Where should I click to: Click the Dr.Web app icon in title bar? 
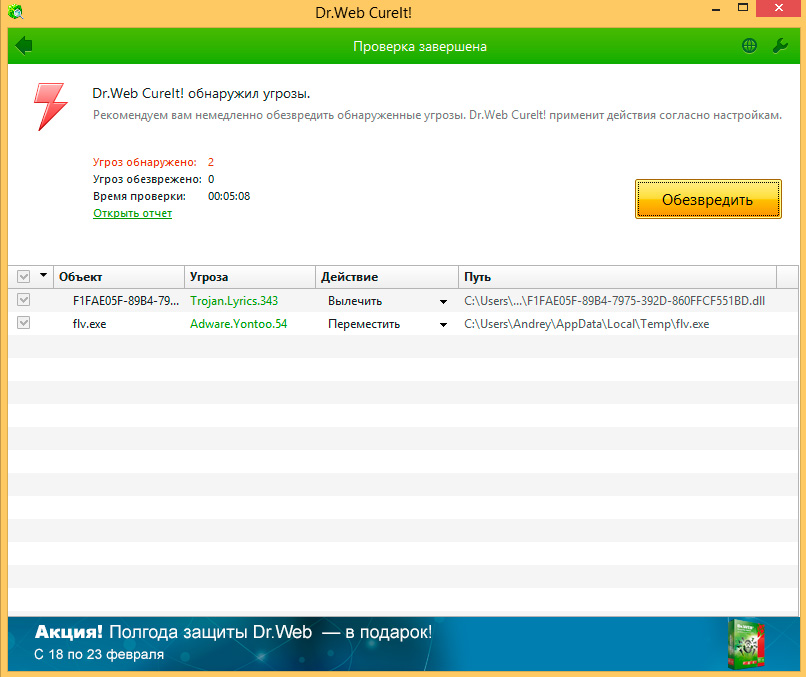pos(17,13)
